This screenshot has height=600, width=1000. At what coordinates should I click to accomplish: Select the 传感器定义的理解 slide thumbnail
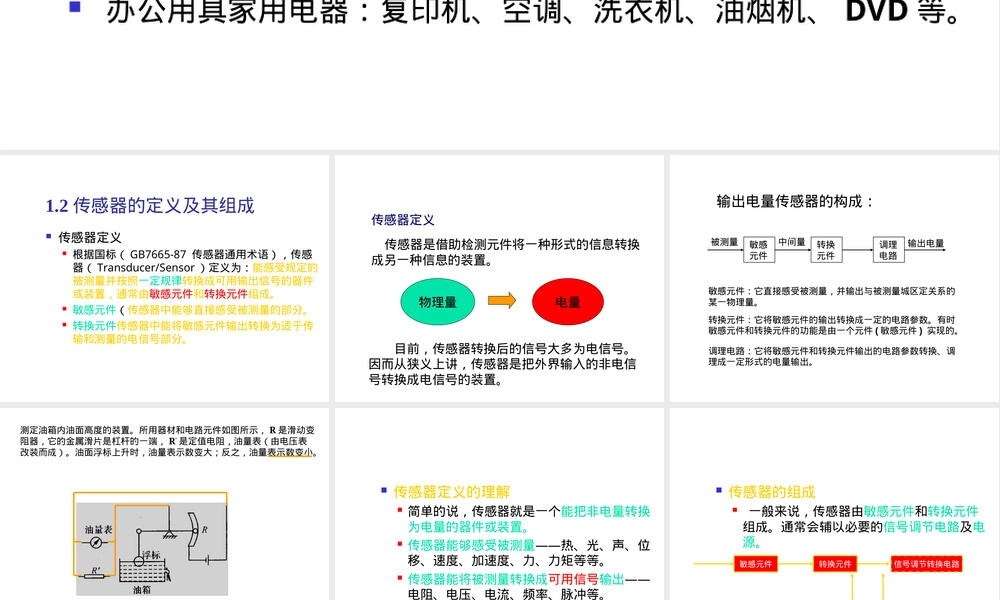[499, 504]
